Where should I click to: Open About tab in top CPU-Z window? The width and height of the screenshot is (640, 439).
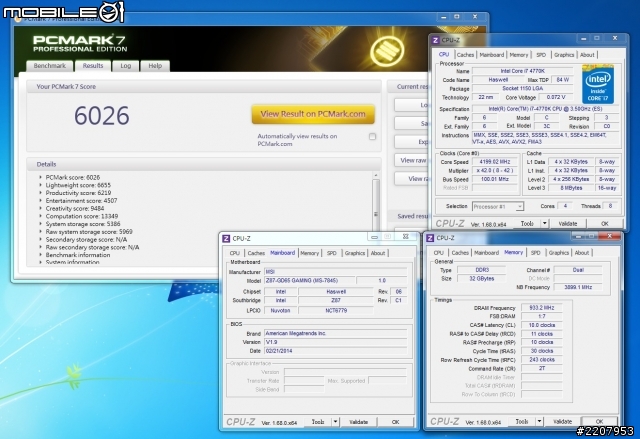click(x=587, y=55)
